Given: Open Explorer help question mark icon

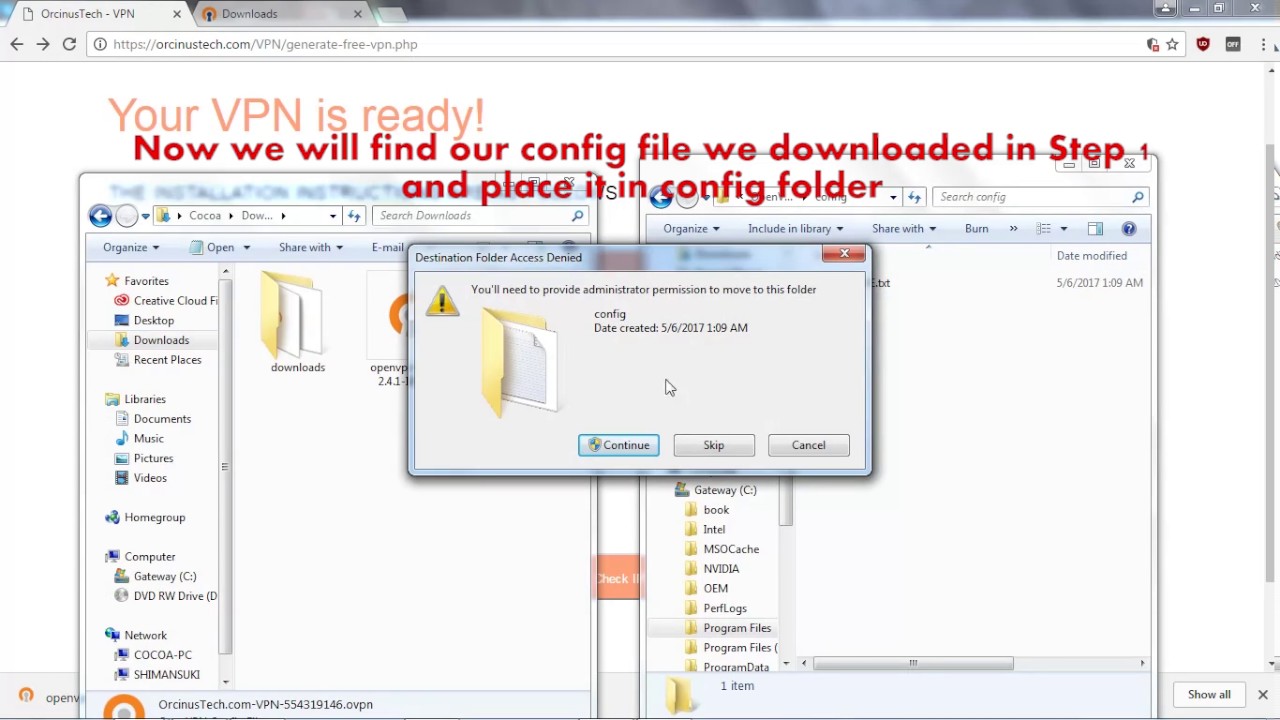Looking at the screenshot, I should (1129, 228).
